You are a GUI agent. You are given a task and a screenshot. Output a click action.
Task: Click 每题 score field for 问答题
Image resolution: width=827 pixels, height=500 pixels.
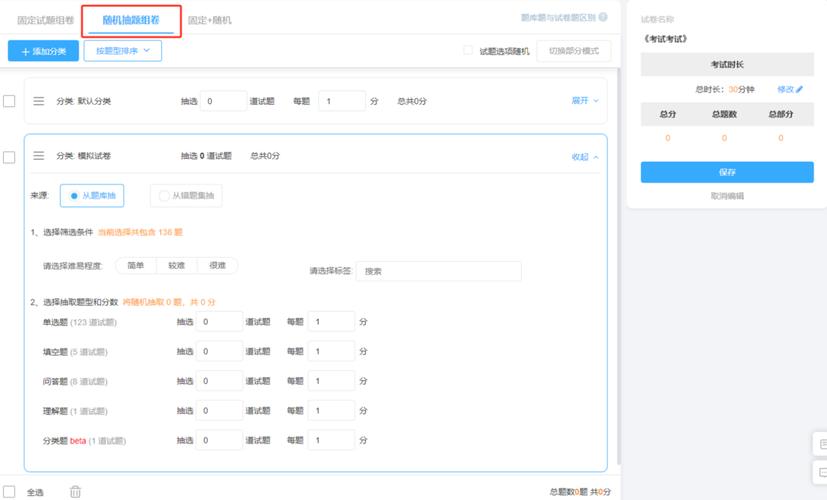331,381
